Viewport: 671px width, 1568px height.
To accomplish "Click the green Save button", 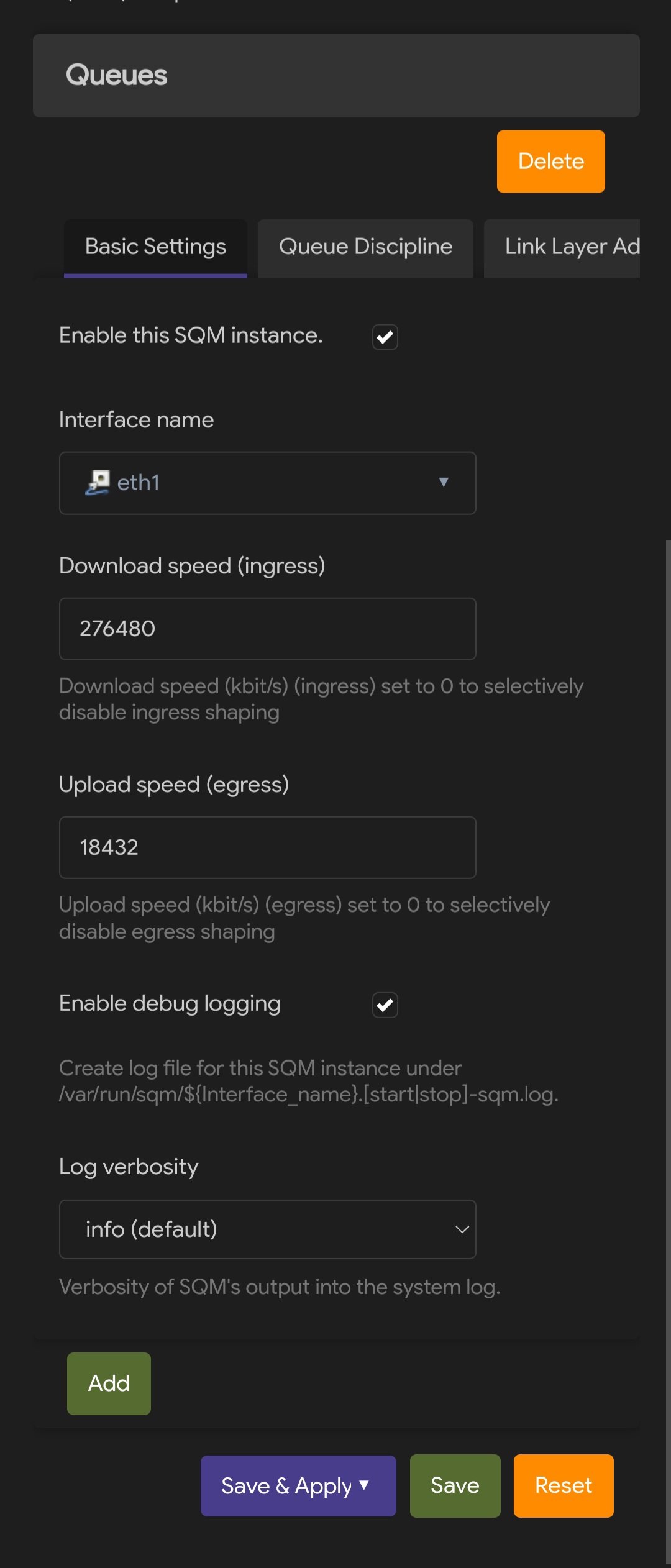I will pos(455,1486).
